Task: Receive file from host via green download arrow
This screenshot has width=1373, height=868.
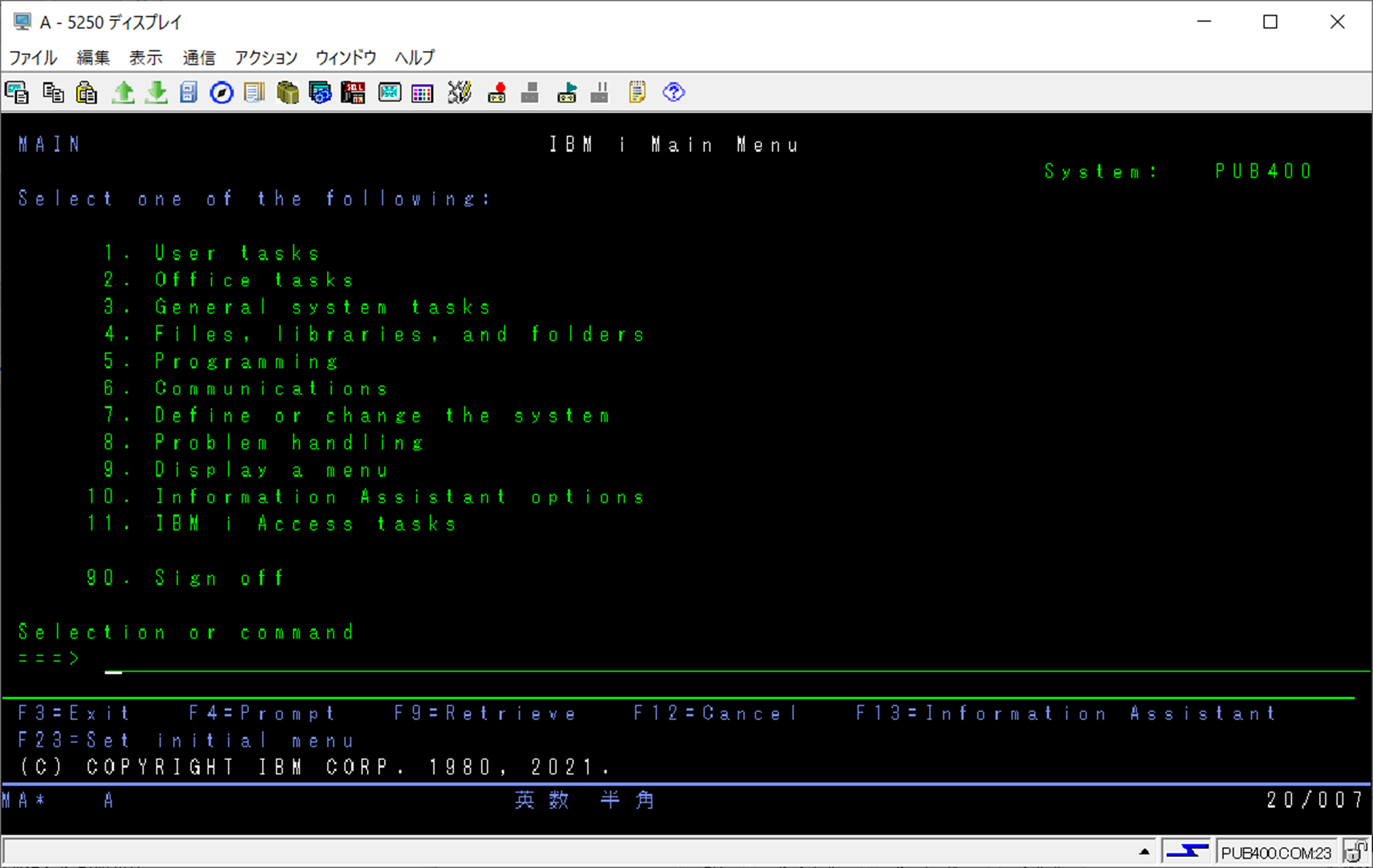Action: click(x=155, y=93)
